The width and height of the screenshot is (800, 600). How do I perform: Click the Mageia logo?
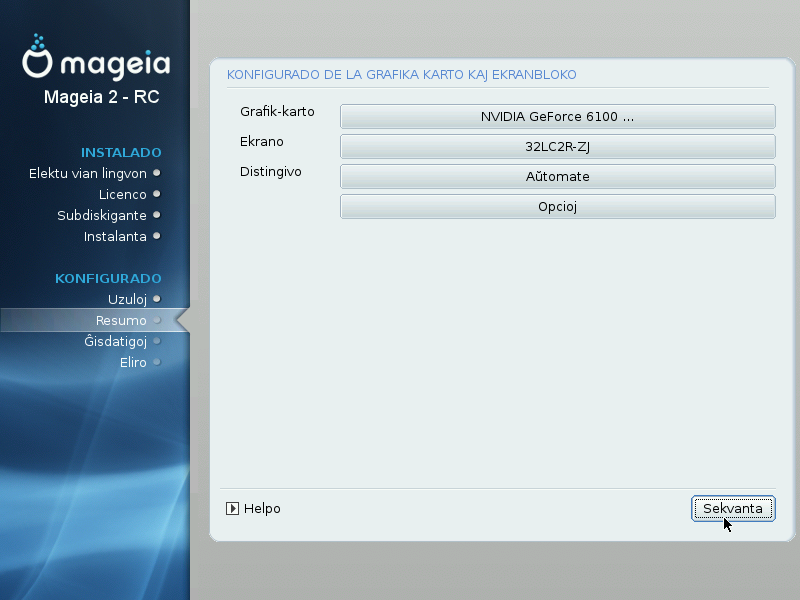click(96, 57)
